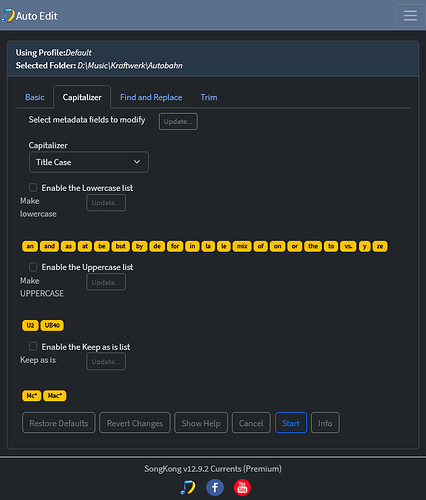
Task: Open the hamburger menu icon
Action: [x=410, y=15]
